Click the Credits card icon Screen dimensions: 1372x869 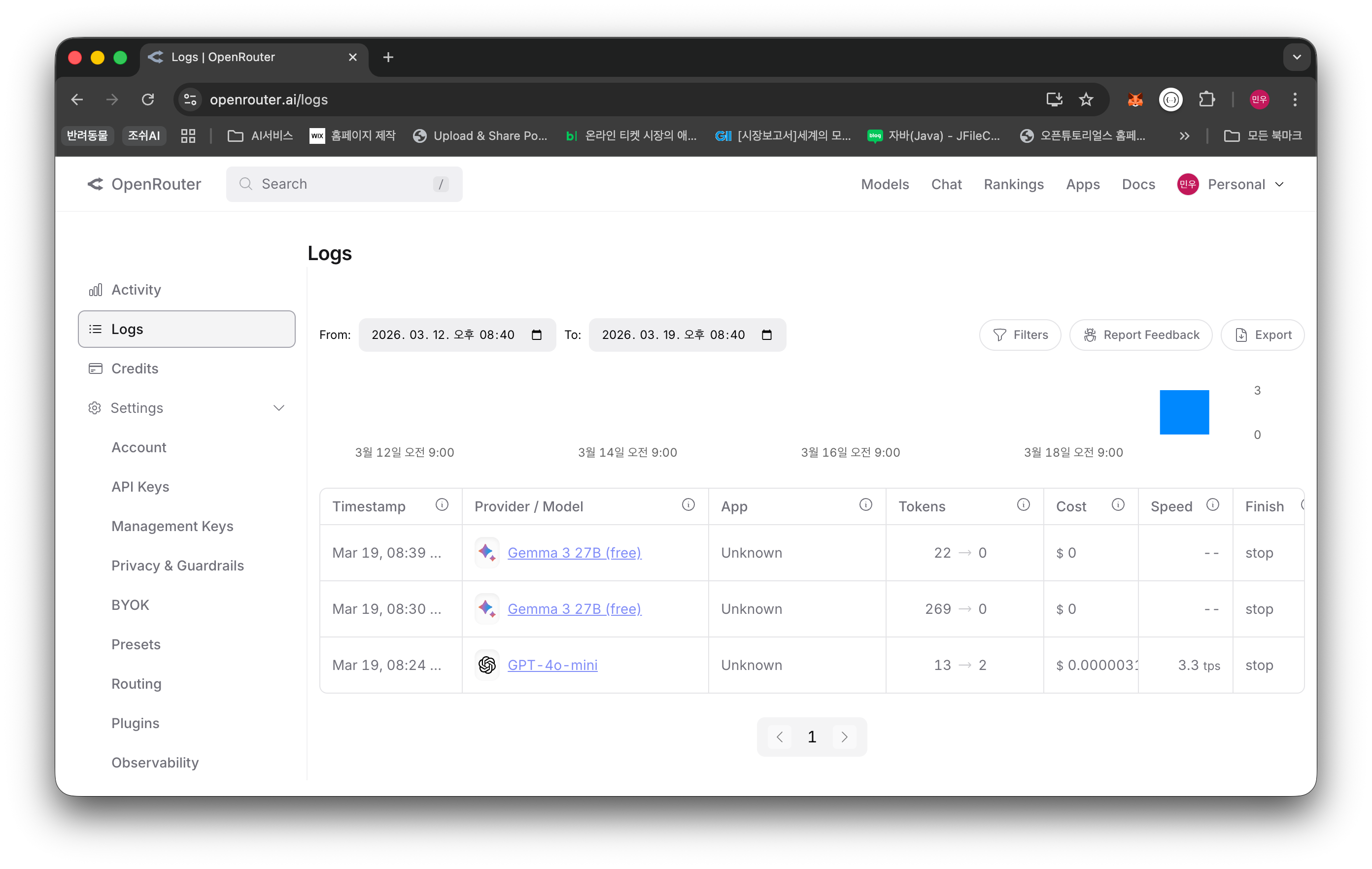(95, 368)
